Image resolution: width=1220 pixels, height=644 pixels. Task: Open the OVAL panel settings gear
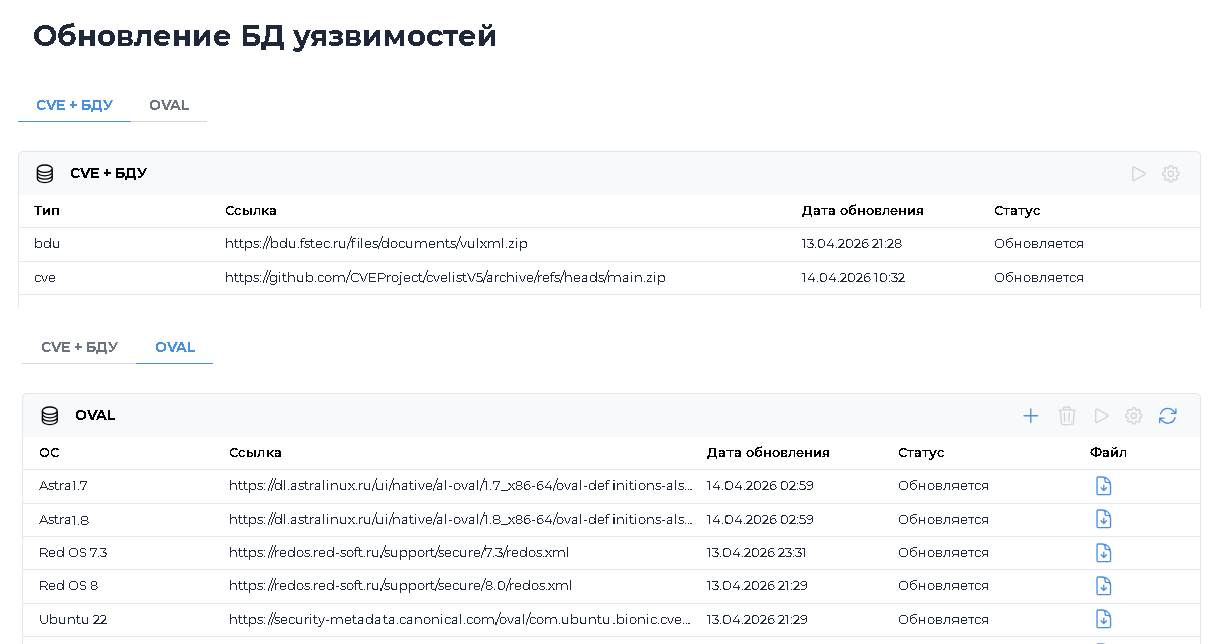[1133, 416]
